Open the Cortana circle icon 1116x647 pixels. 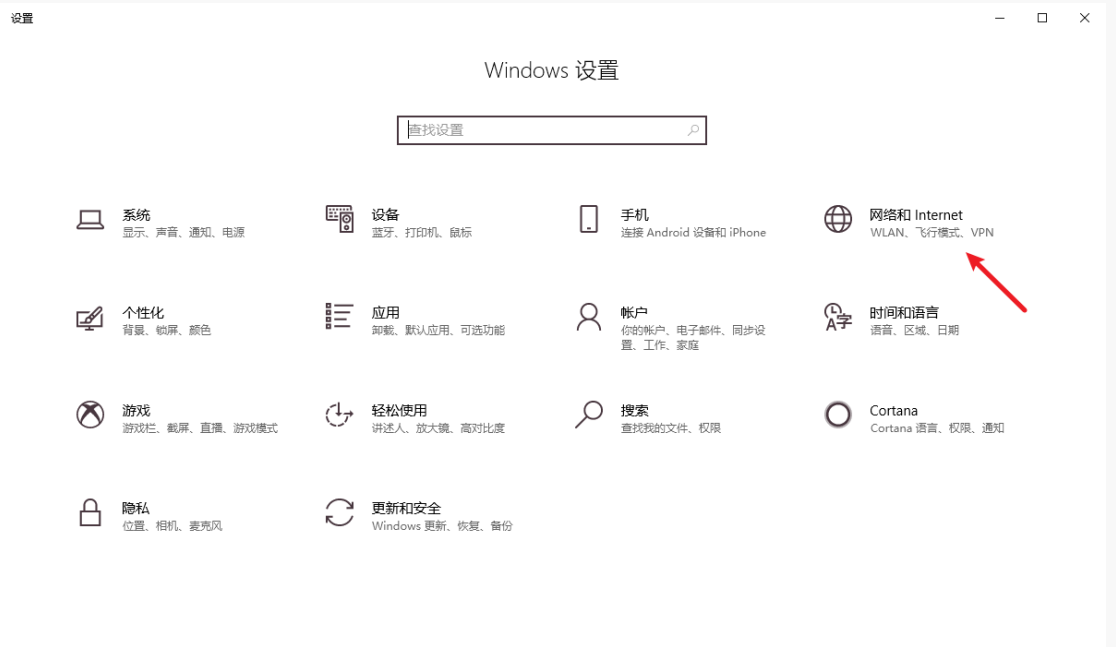[838, 414]
